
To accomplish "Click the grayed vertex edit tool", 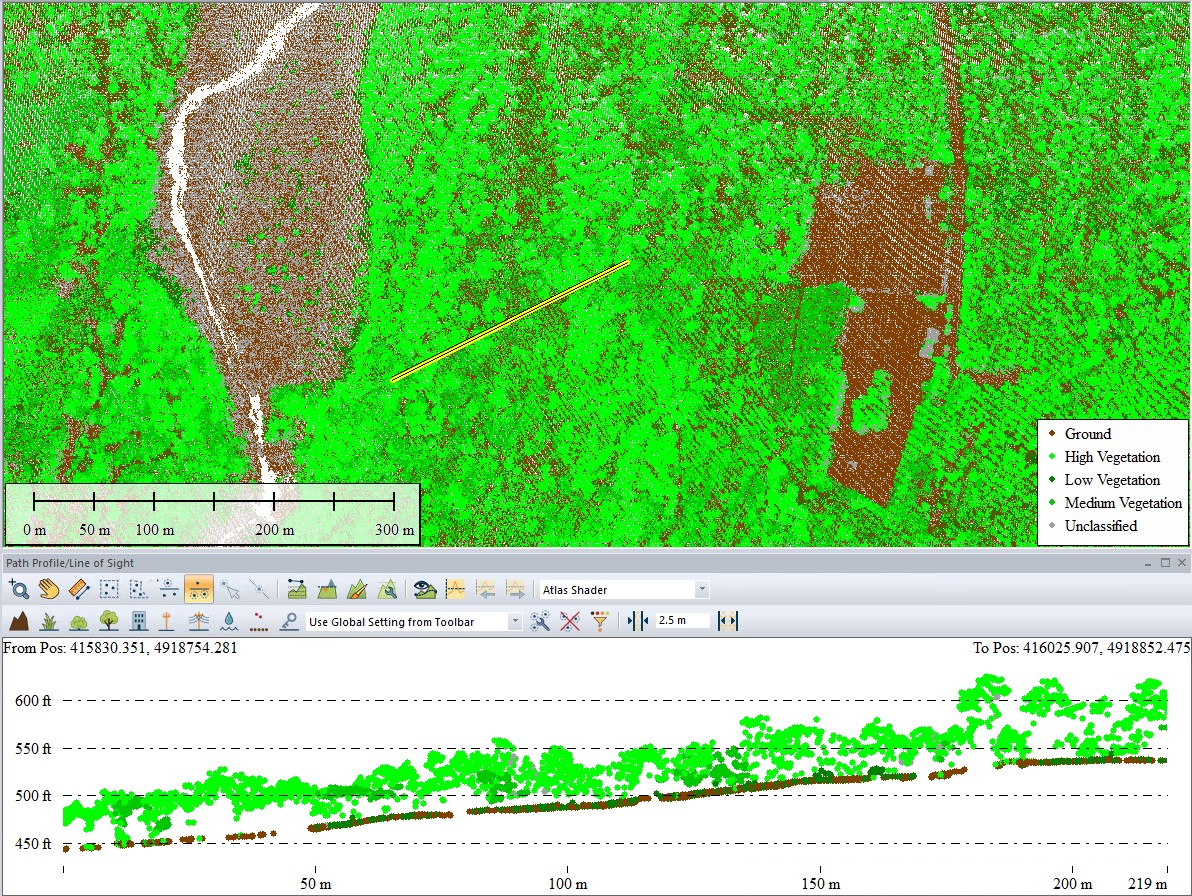I will pos(259,589).
